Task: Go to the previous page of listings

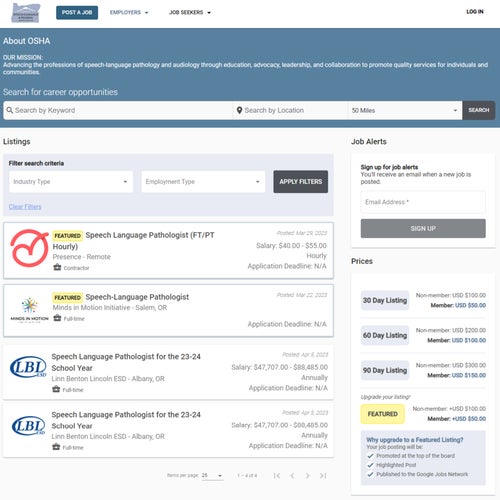Action: point(292,476)
